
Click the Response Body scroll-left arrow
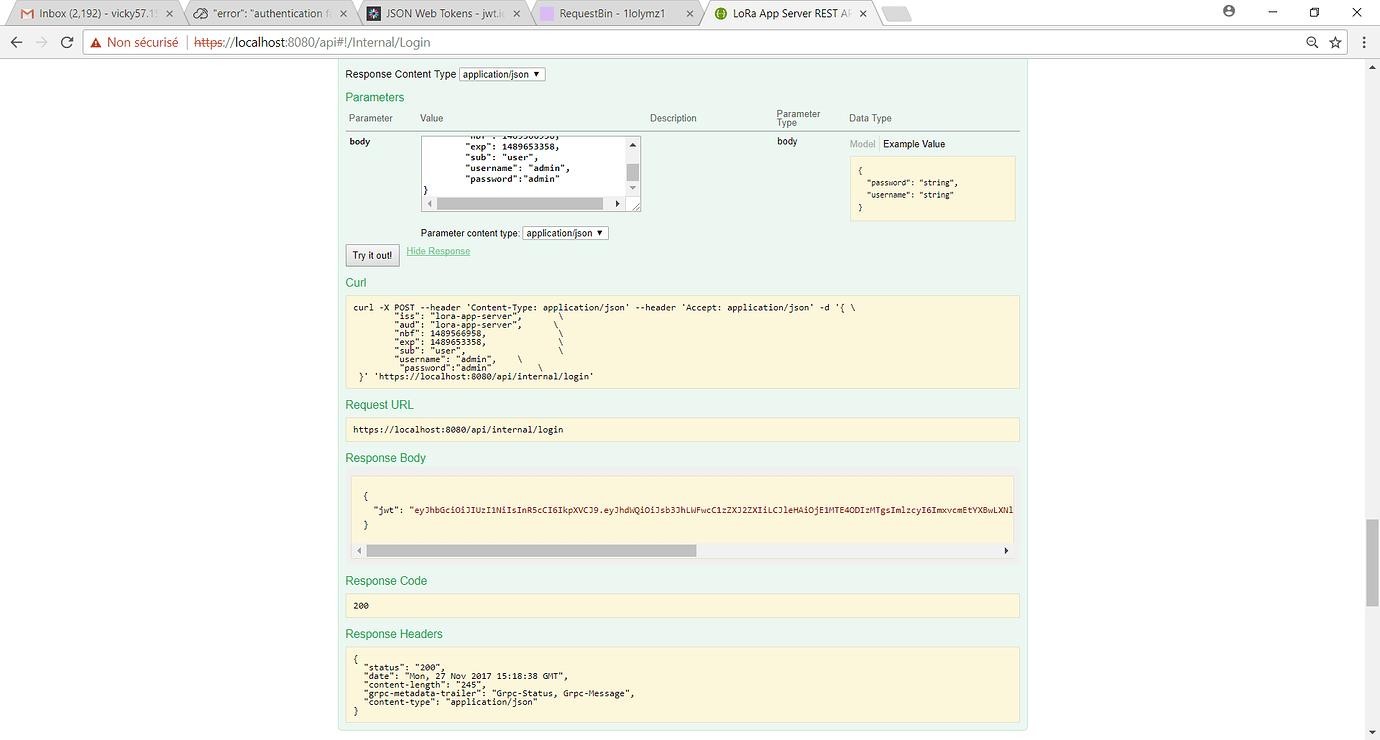click(359, 551)
